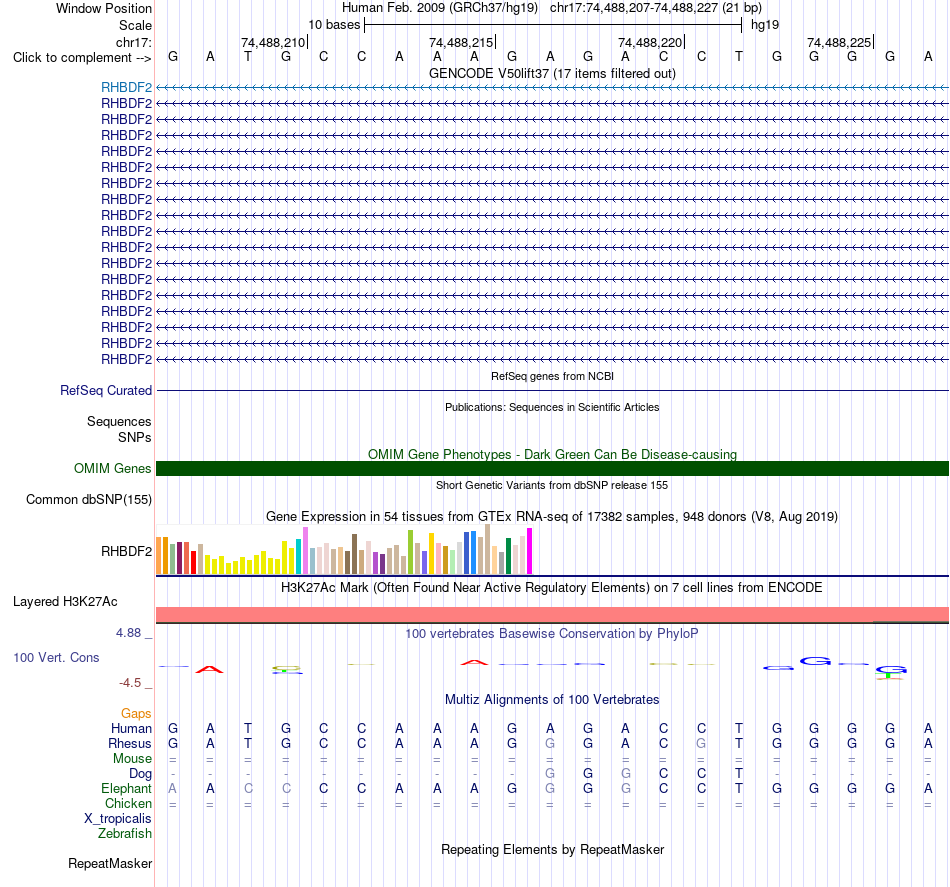Select the Rhesus alignment row label
Viewport: 950px width, 887px height.
[130, 743]
